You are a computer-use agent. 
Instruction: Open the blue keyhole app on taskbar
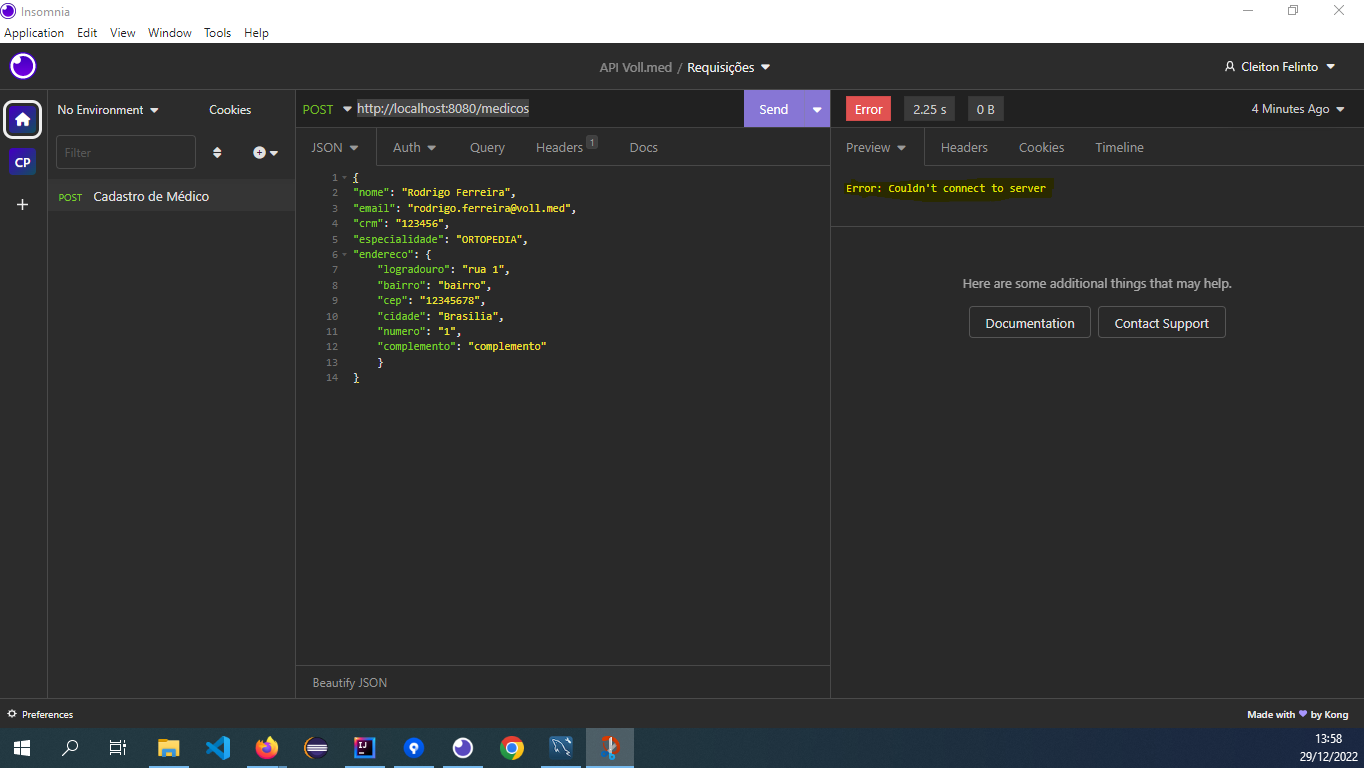pos(413,748)
